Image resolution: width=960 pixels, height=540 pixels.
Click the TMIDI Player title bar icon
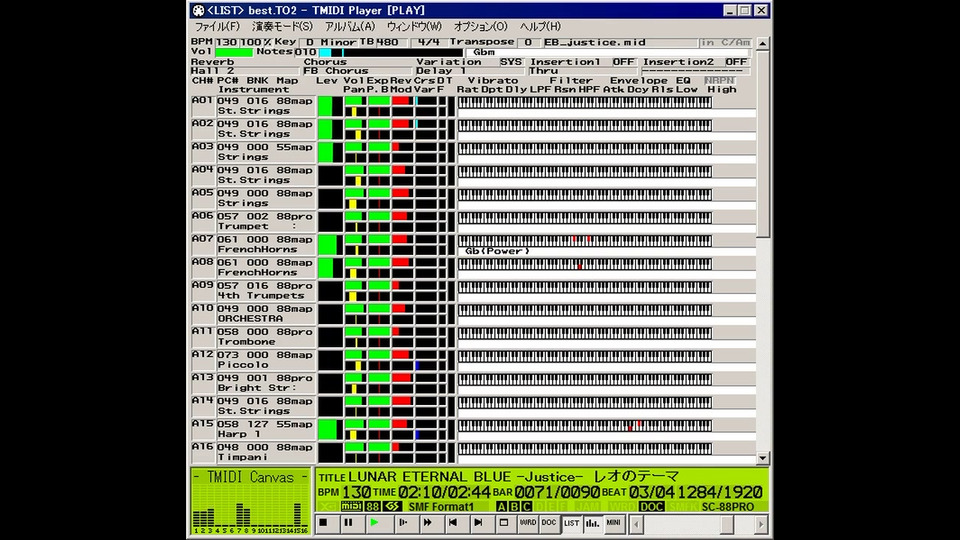pos(198,10)
